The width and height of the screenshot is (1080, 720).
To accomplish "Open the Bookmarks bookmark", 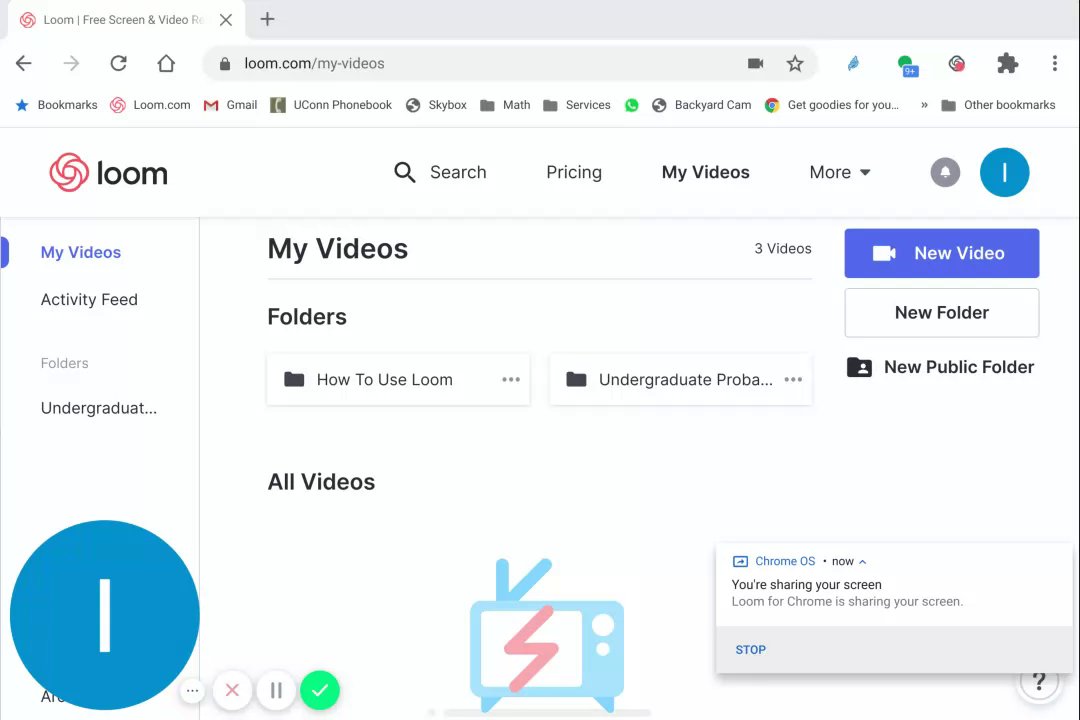I will [x=56, y=105].
